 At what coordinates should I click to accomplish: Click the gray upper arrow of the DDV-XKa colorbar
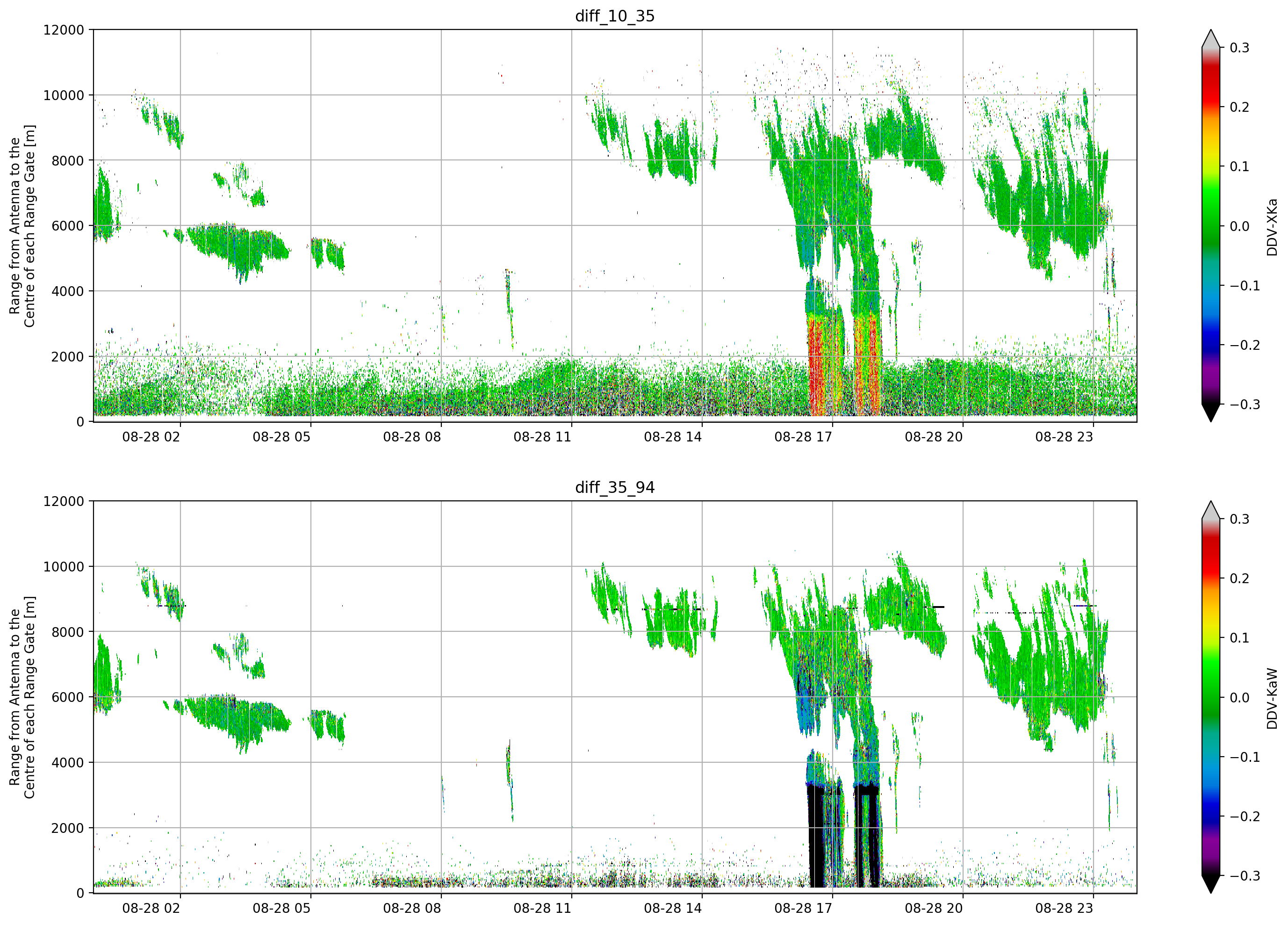point(1211,39)
